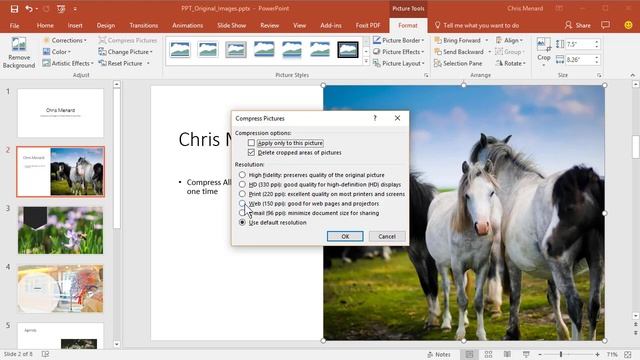This screenshot has height=360, width=640.
Task: Click the Undo arrow icon
Action: tap(29, 9)
